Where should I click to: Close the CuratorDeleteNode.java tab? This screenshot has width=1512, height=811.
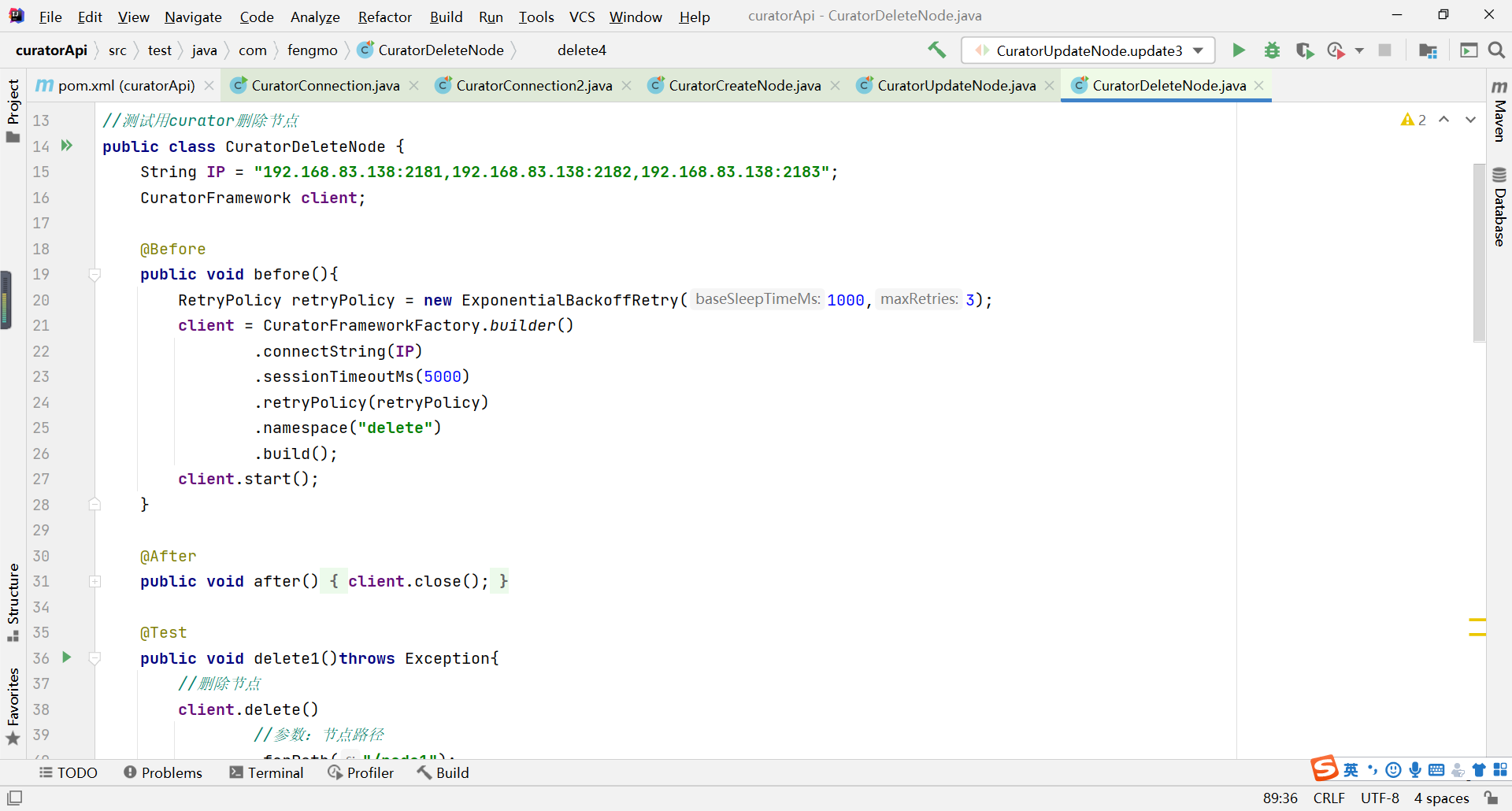coord(1259,85)
